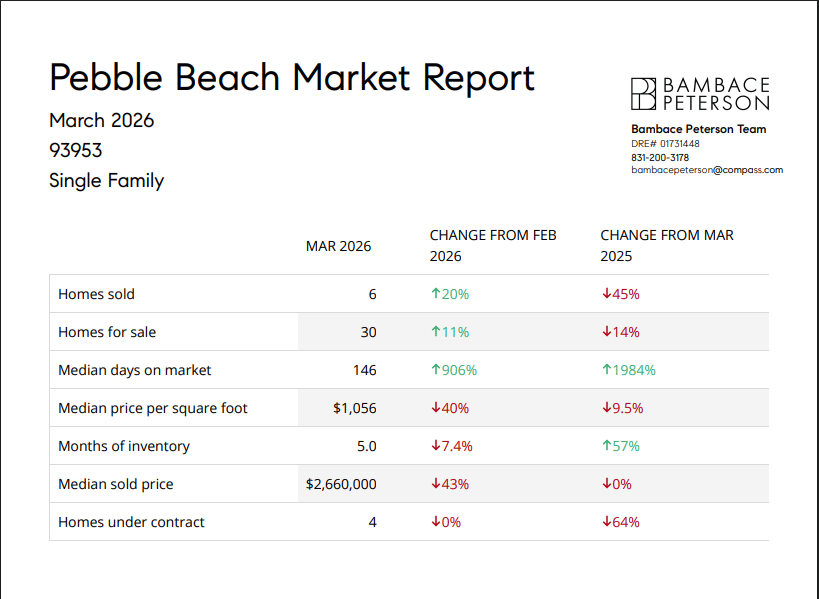This screenshot has width=819, height=599.
Task: Click the Bambace Peterson logo
Action: 700,94
